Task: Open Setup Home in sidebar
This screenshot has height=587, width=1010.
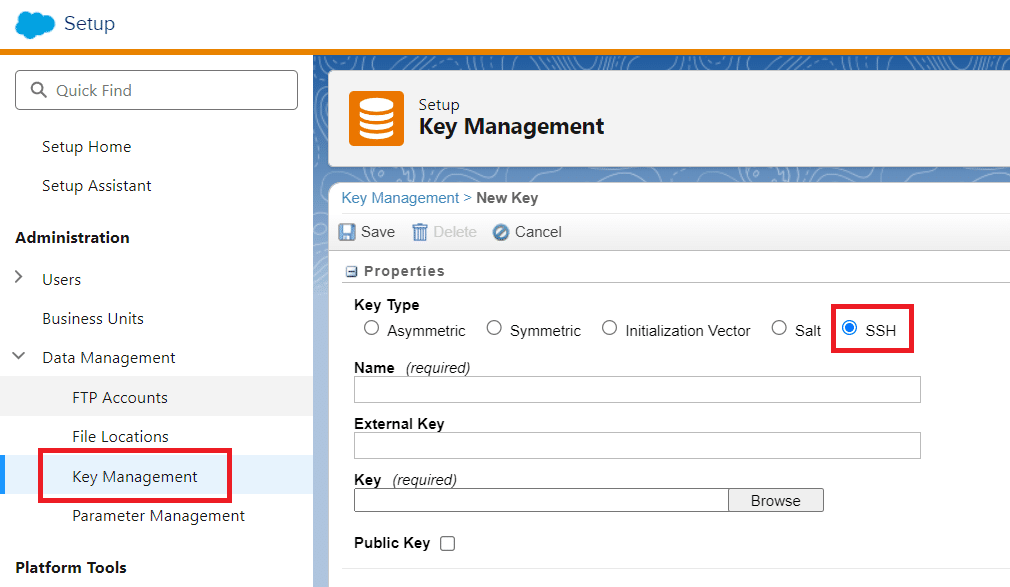Action: (86, 147)
